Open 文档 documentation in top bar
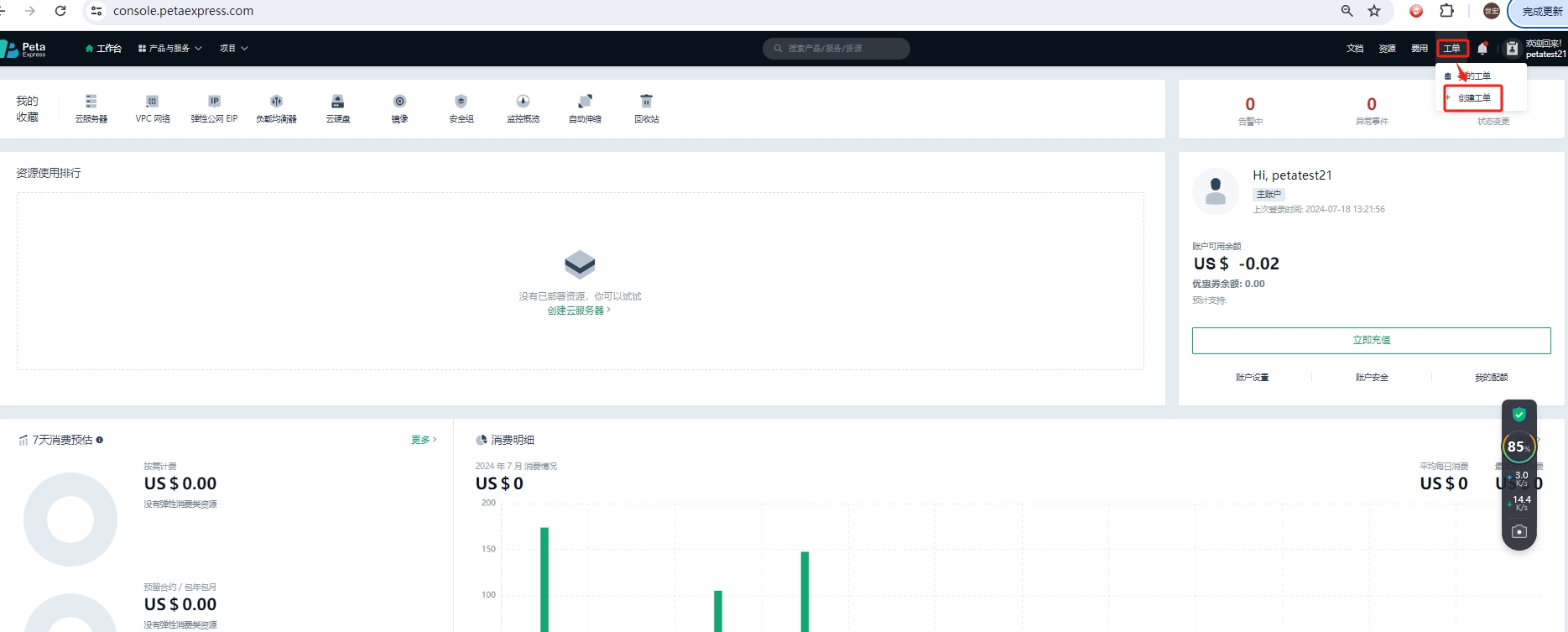This screenshot has width=1568, height=632. 1355,49
